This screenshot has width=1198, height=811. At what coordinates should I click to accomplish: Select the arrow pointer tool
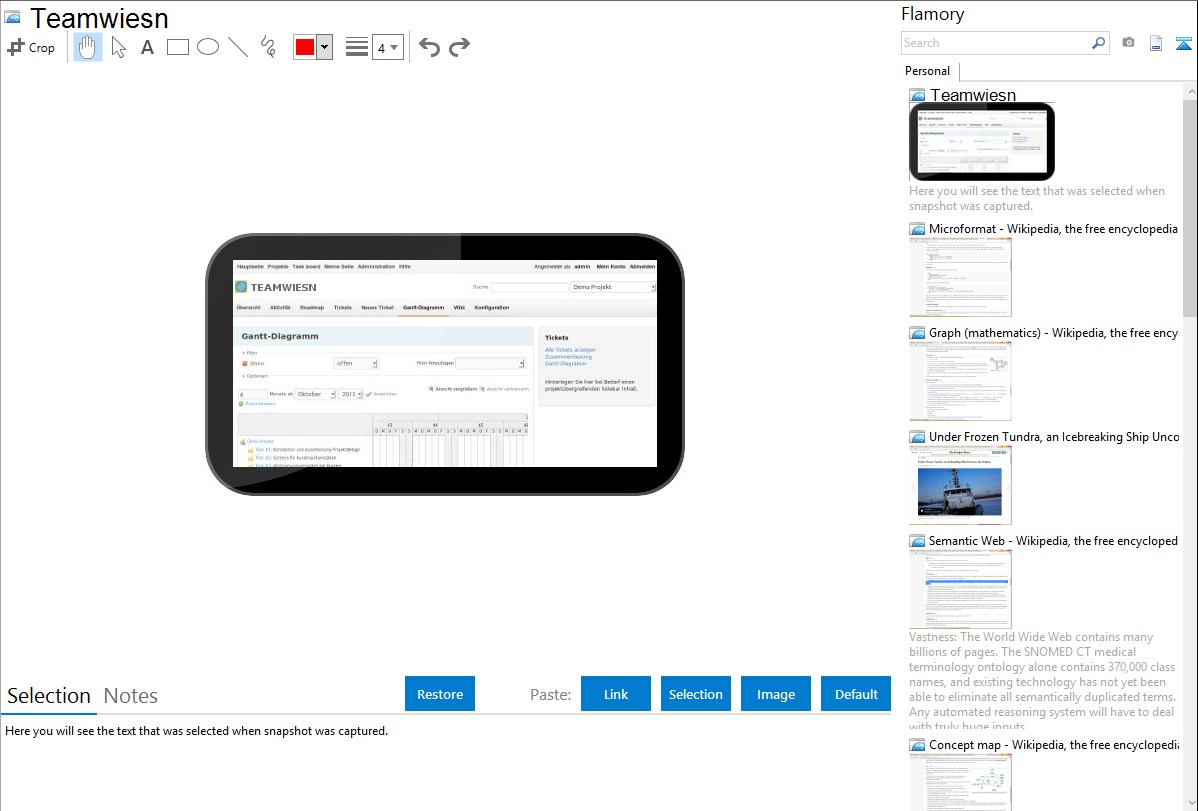tap(118, 47)
